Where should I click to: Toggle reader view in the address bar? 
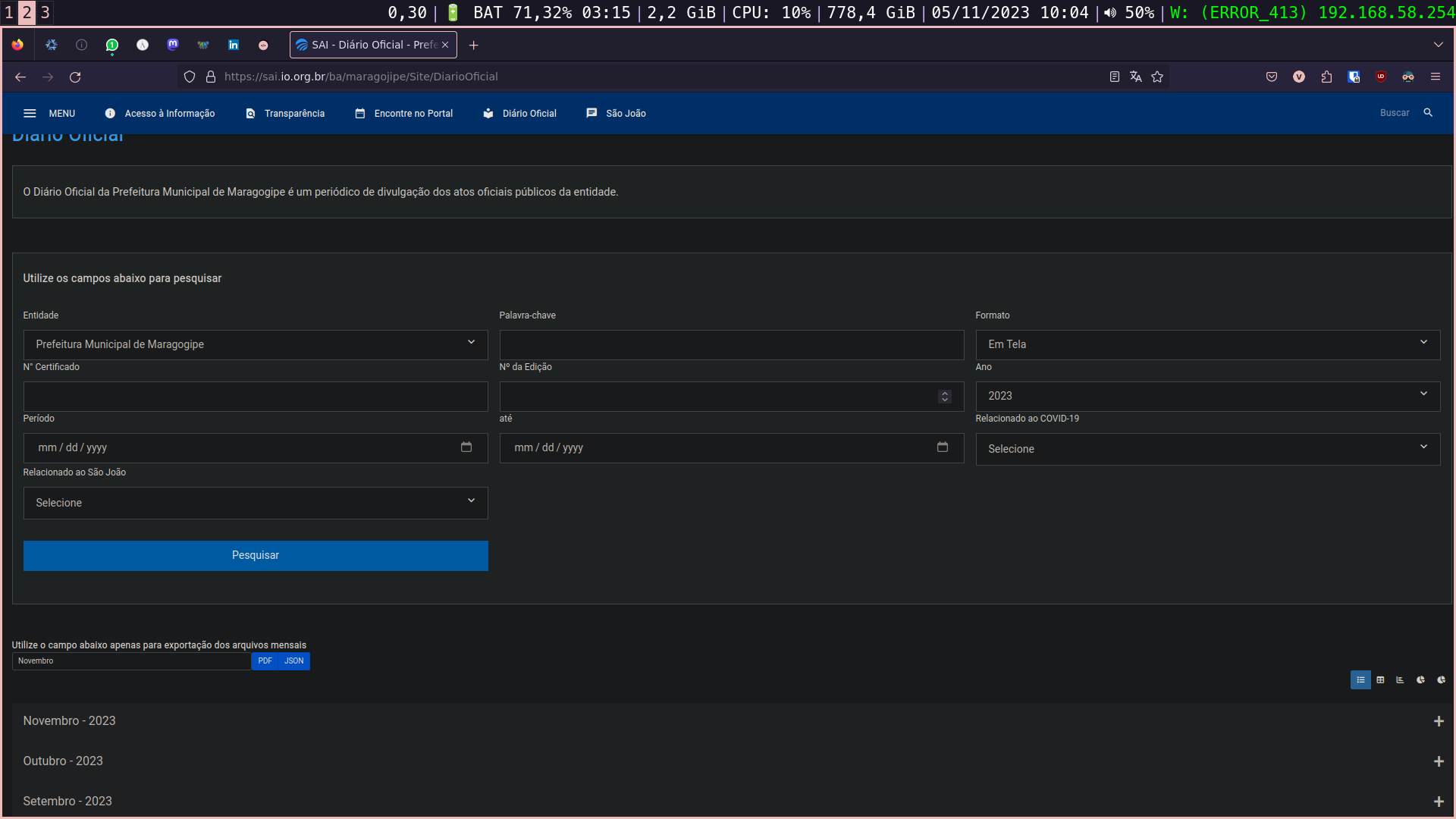(x=1115, y=77)
